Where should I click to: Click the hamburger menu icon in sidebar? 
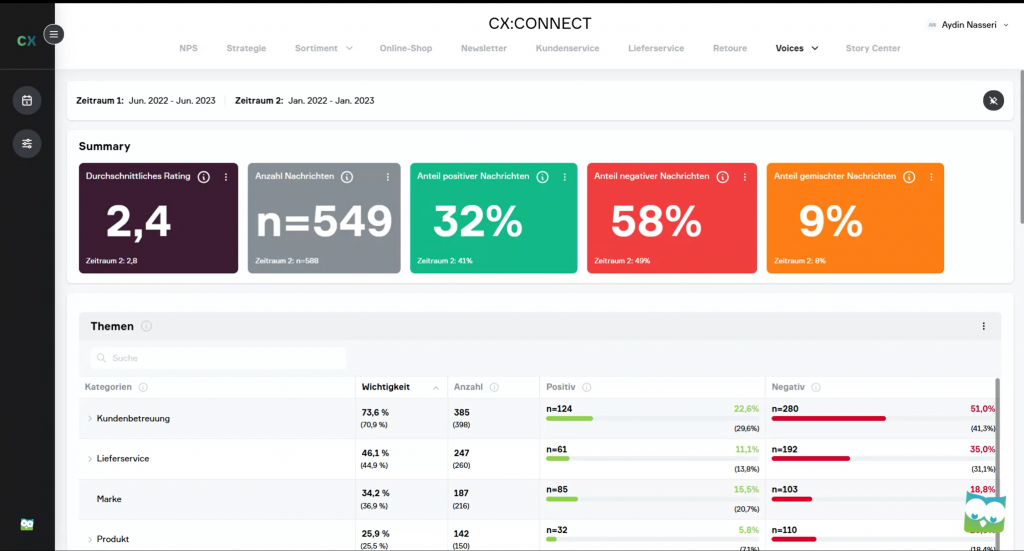[54, 34]
